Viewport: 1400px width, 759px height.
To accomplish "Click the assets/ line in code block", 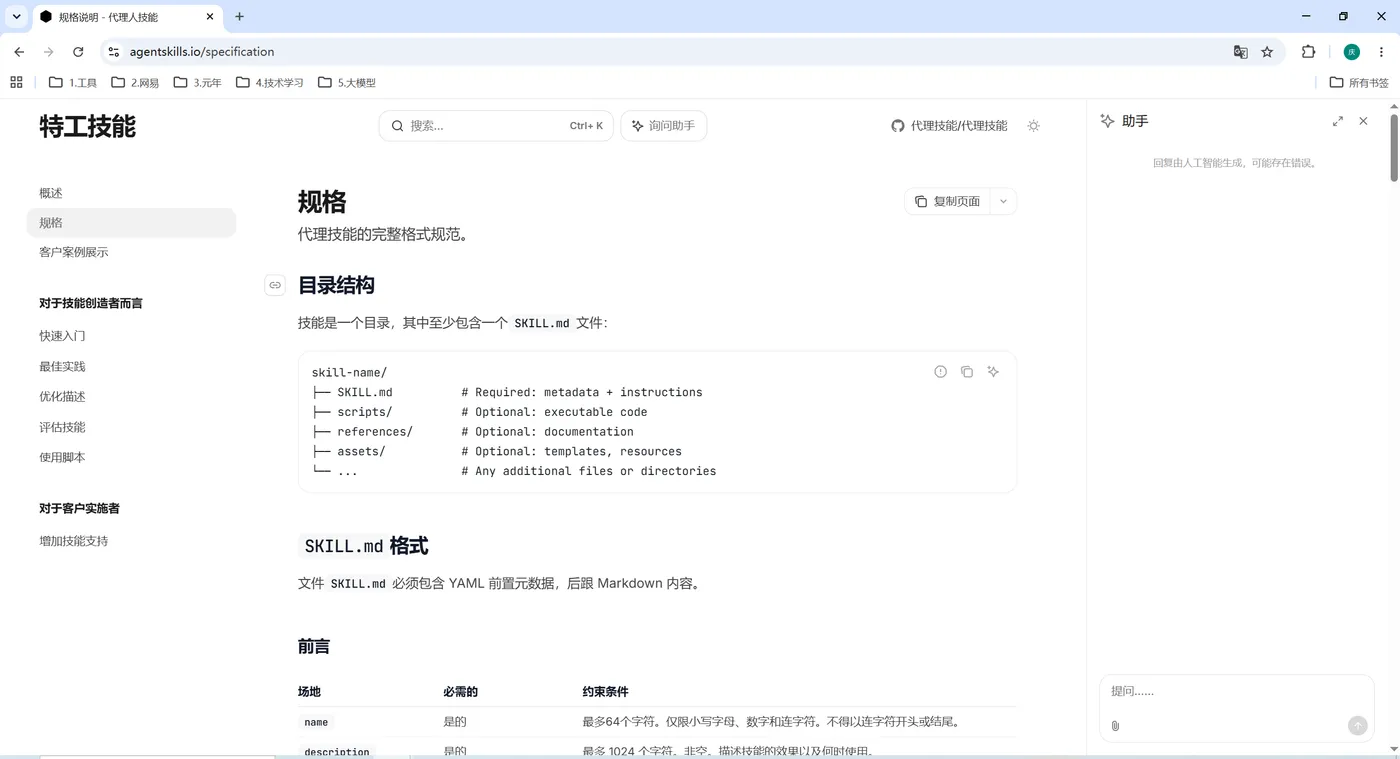I will (497, 452).
